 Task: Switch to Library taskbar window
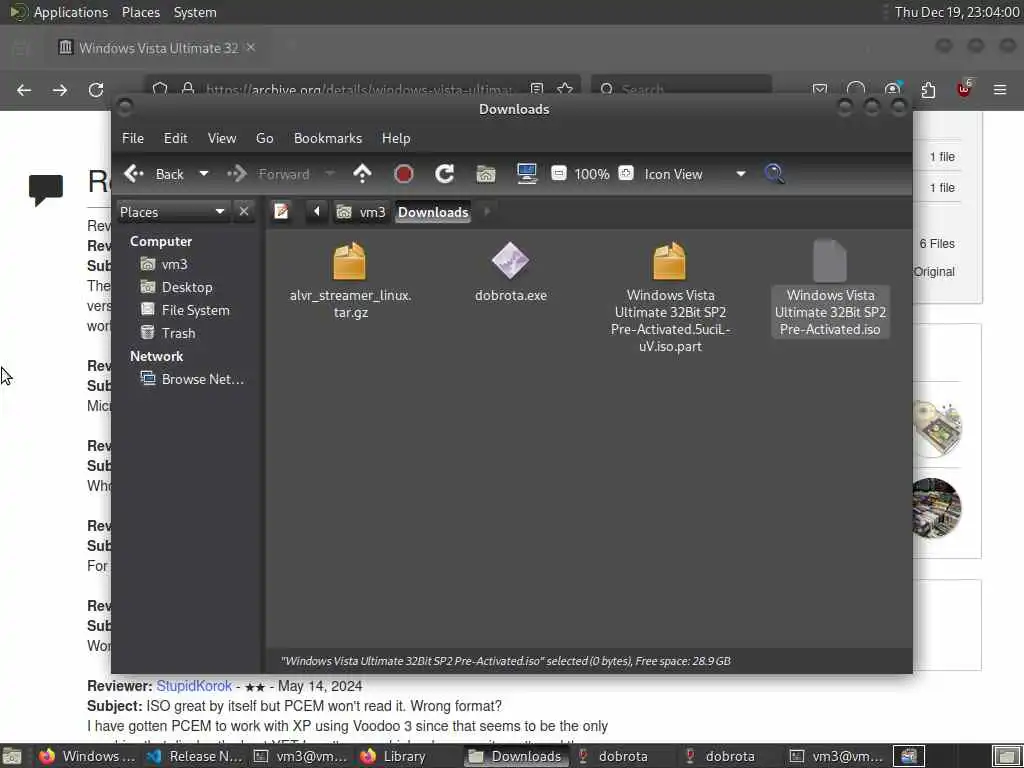(x=394, y=756)
